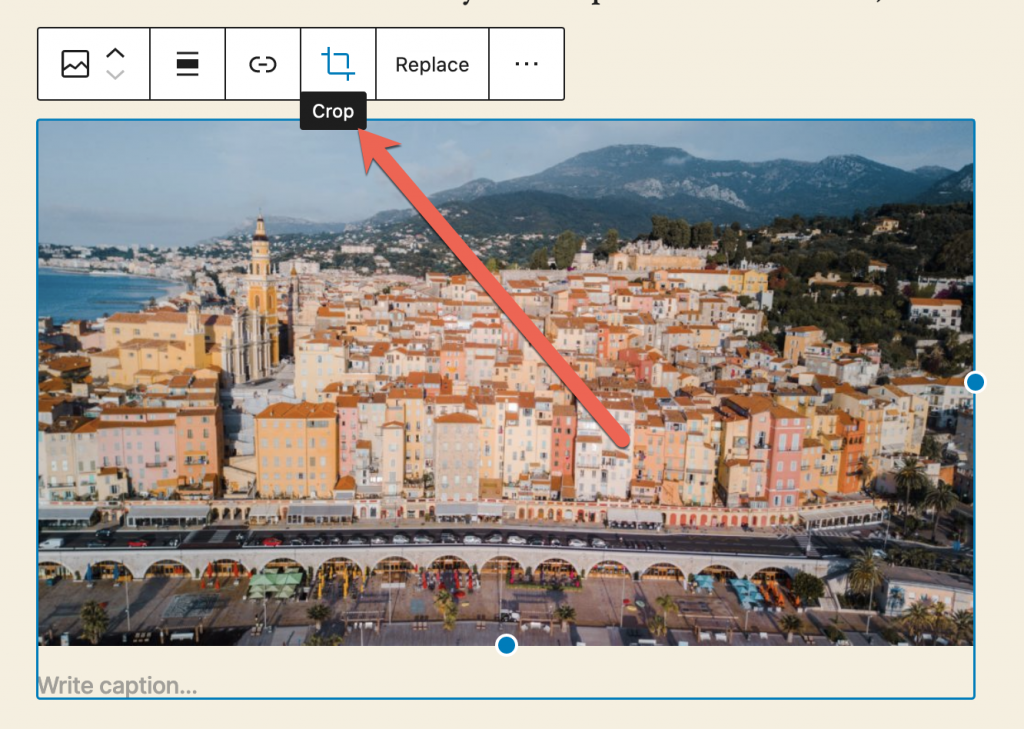Click the green canopy tents in photo

click(x=275, y=583)
